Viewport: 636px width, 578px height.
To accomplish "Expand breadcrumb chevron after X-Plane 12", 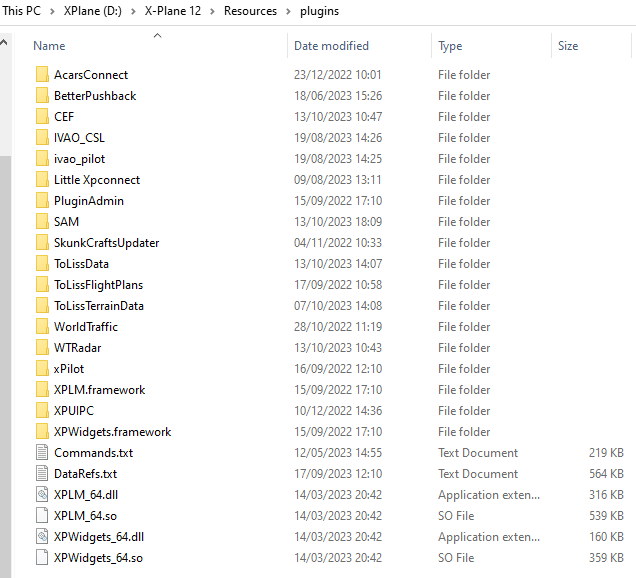I will click(213, 11).
